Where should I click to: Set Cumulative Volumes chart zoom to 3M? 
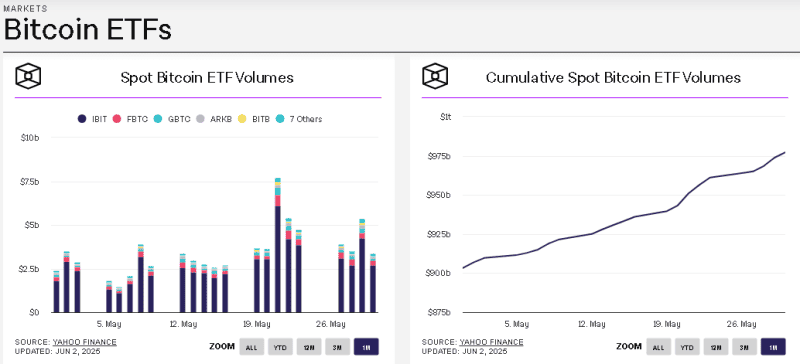pos(745,347)
